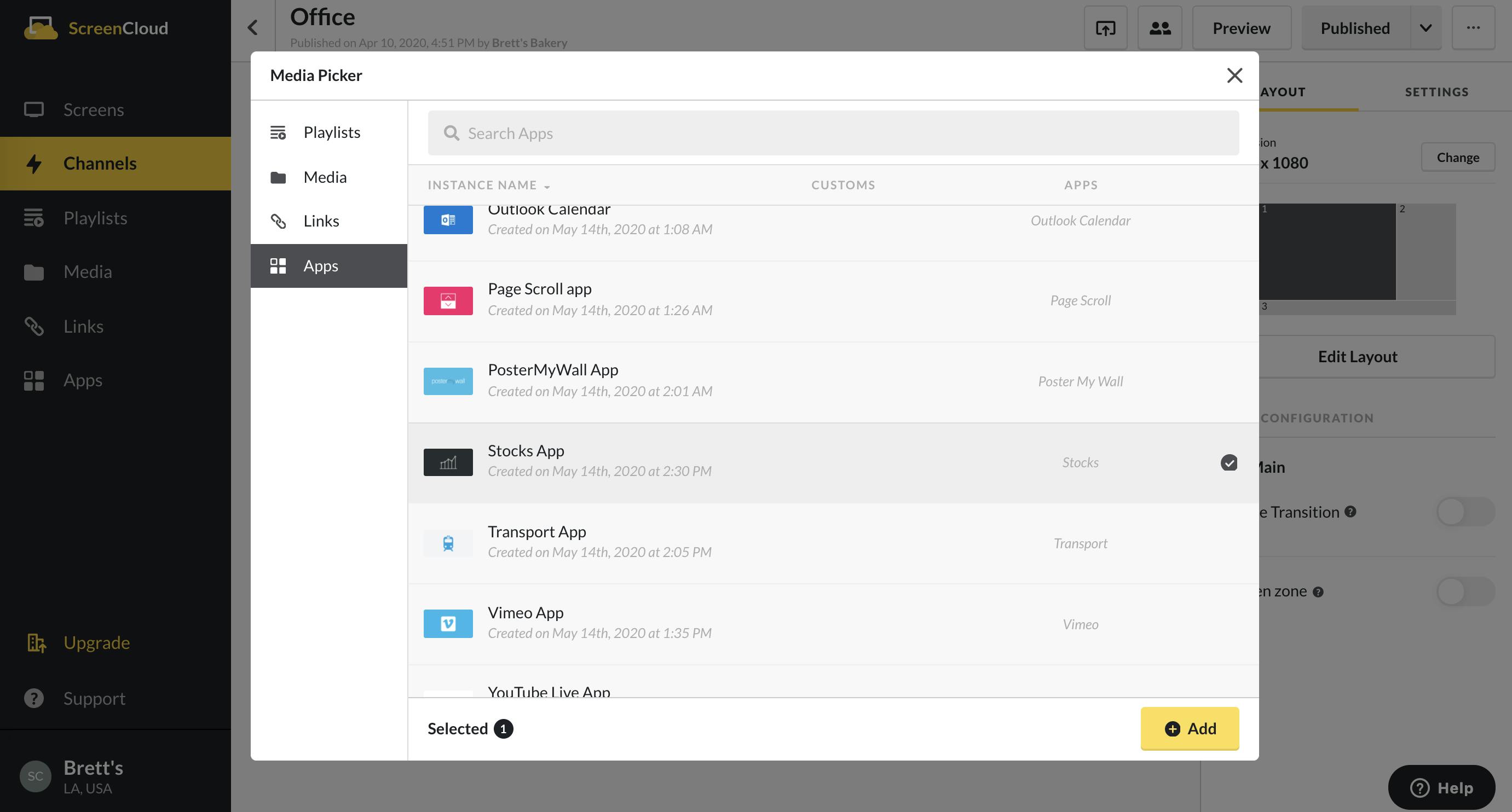Click the Upgrade building icon

click(36, 643)
